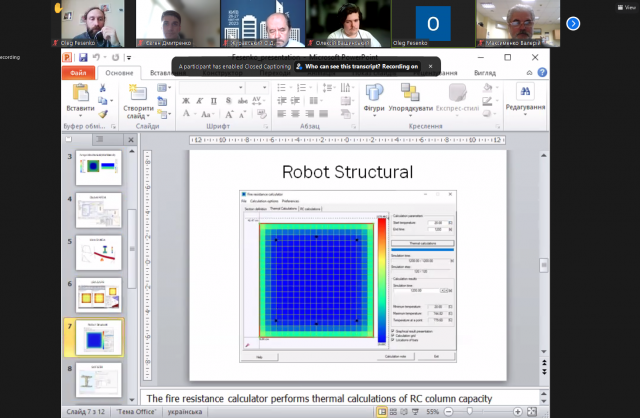The width and height of the screenshot is (640, 418).
Task: Open the Вигляд ribbon tab
Action: click(485, 73)
